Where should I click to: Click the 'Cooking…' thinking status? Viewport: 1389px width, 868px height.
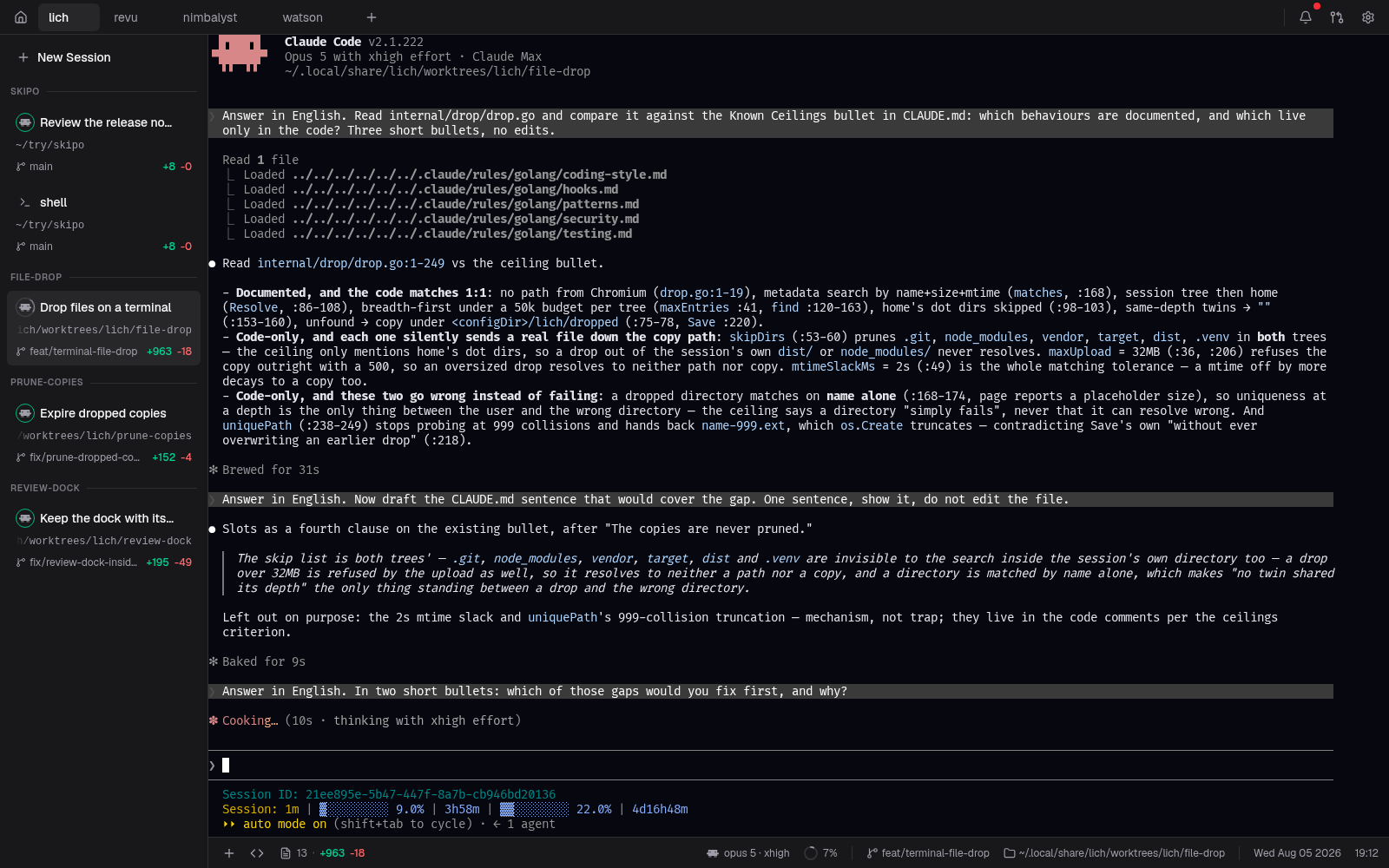click(250, 720)
